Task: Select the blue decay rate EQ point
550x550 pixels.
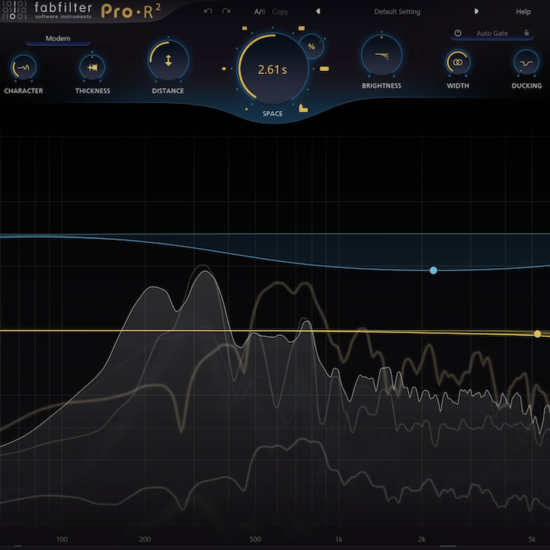Action: click(x=433, y=270)
